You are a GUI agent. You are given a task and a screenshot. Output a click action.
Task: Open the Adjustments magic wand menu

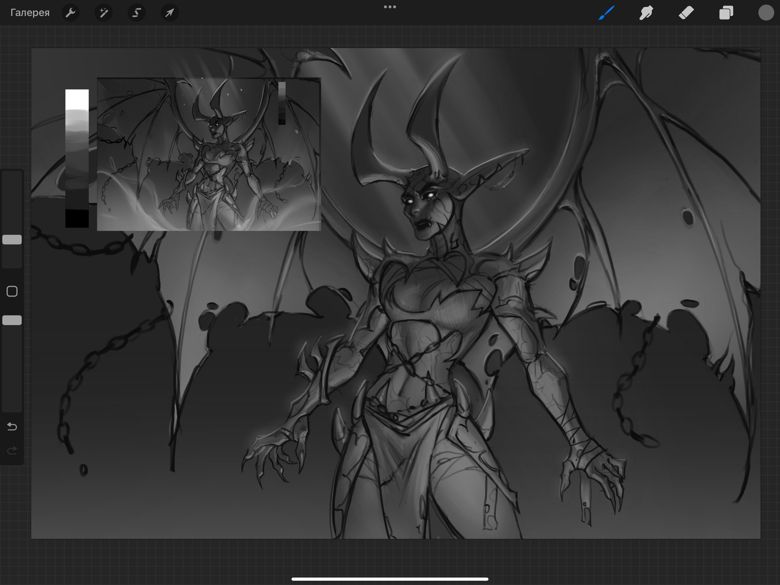pos(103,12)
